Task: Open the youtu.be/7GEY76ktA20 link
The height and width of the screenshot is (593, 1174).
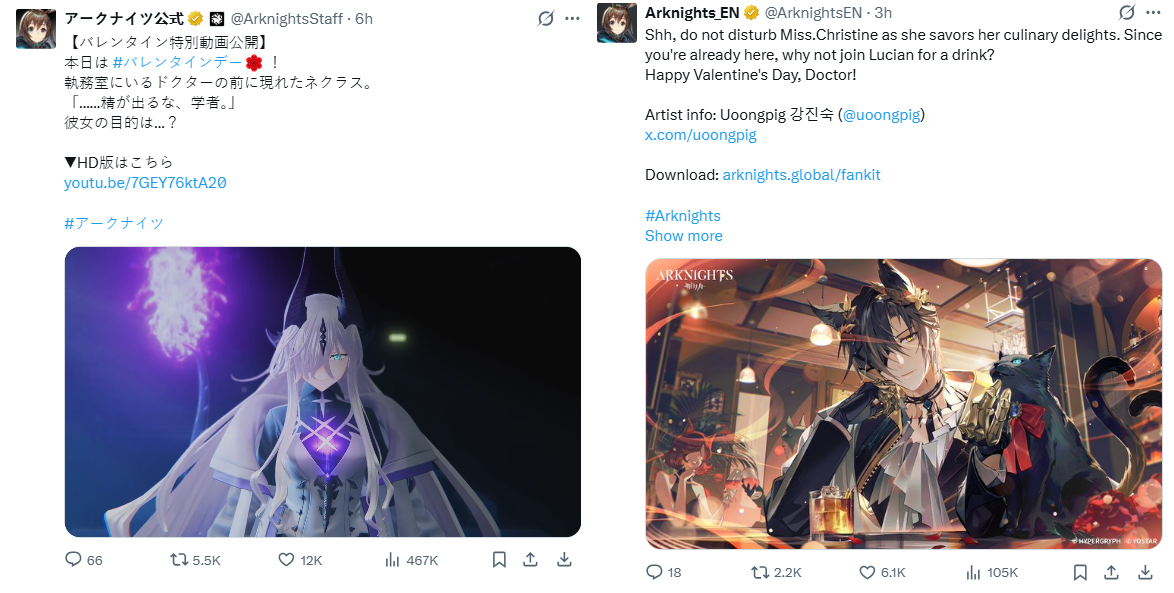Action: (x=145, y=183)
